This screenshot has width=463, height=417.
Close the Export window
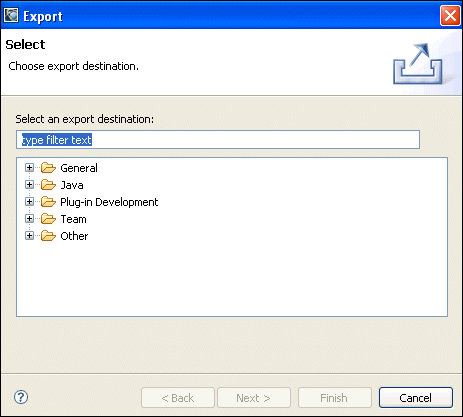[450, 15]
